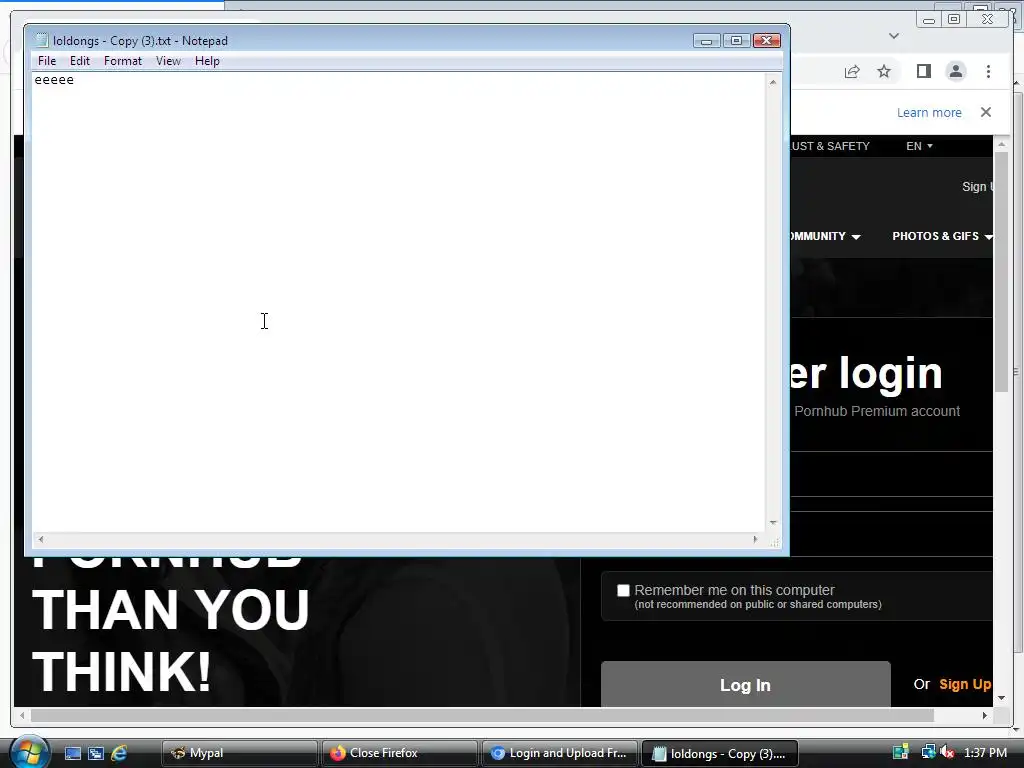Click the Chrome page vertical scrollbar thumb

point(1001,272)
